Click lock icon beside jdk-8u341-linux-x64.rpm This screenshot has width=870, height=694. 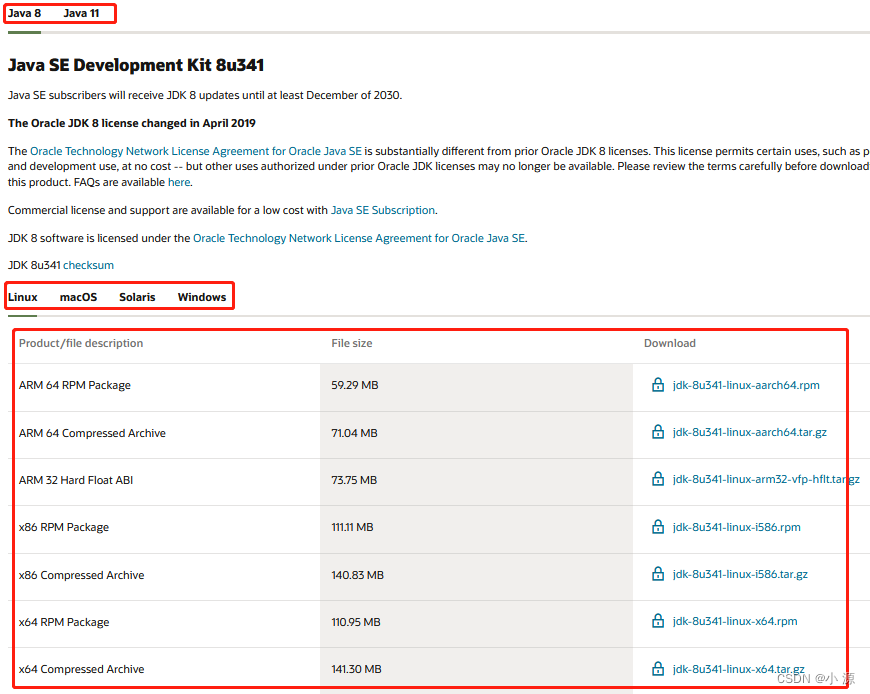658,622
